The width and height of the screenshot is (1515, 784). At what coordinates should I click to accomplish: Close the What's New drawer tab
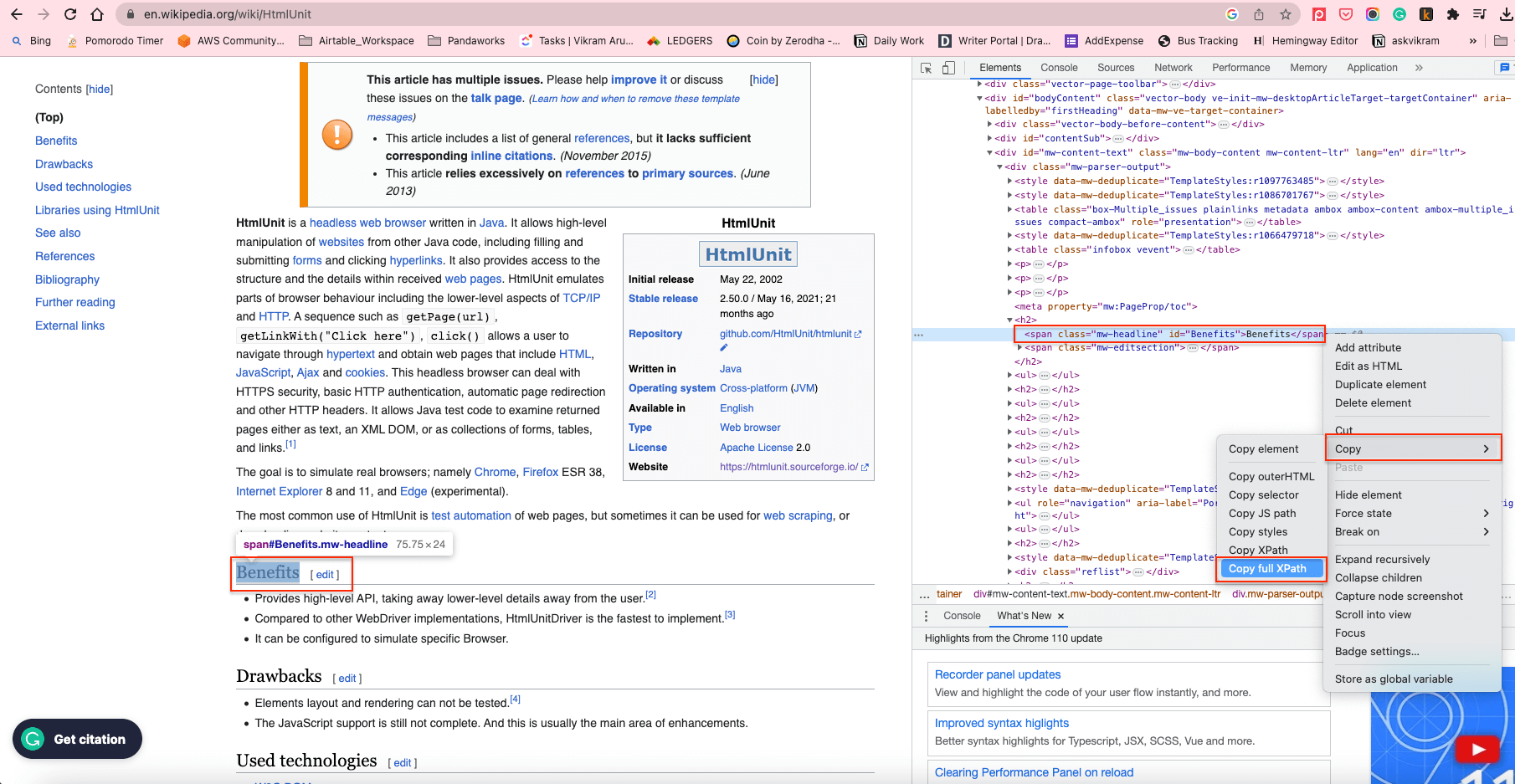point(1060,616)
